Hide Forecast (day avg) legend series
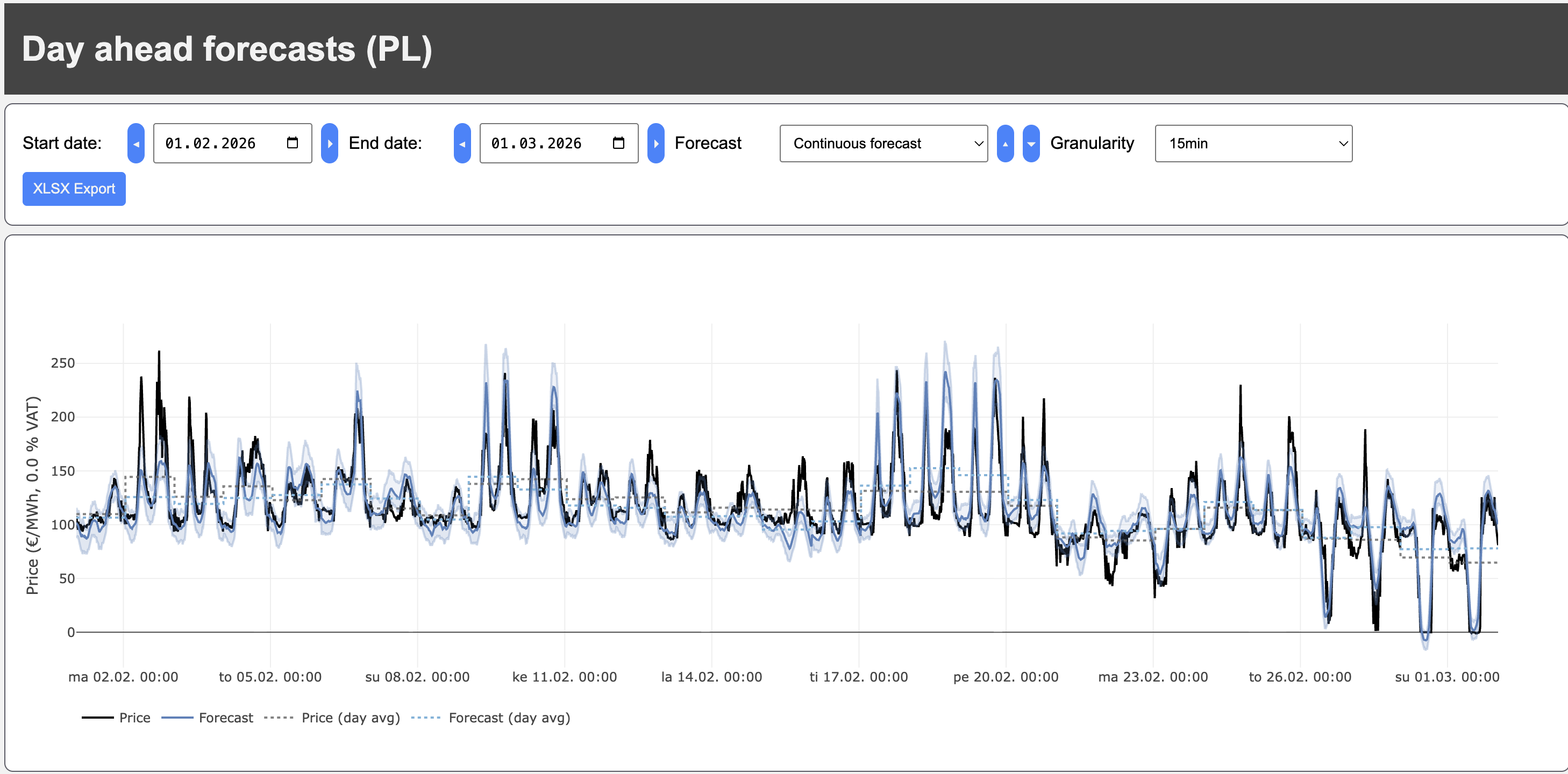Image resolution: width=1568 pixels, height=774 pixels. click(x=508, y=718)
